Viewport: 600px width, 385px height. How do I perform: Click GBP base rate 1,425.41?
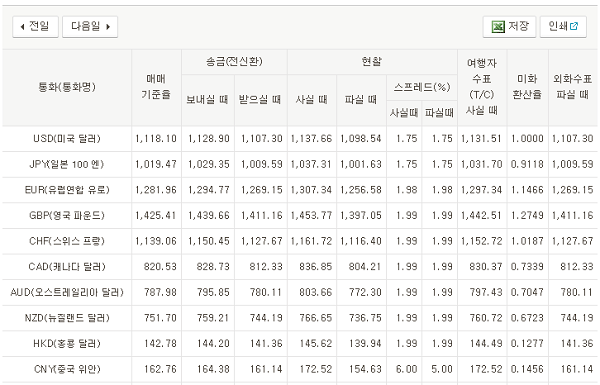156,215
